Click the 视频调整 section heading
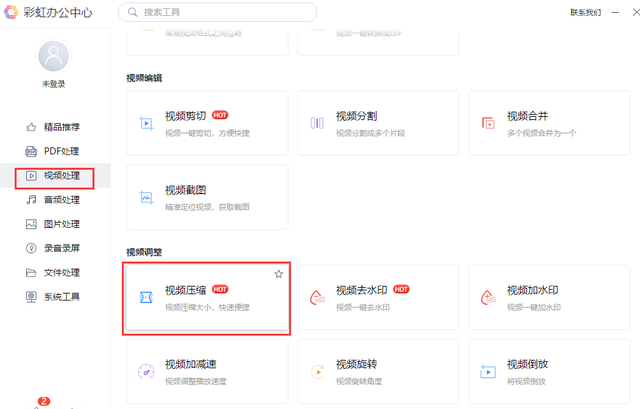This screenshot has width=640, height=409. 144,252
